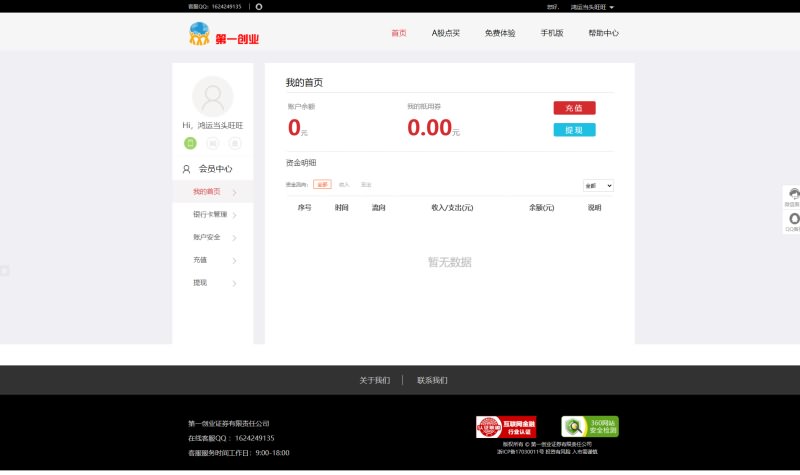
Task: Click the 收入/支出(元) column header
Action: tap(452, 208)
